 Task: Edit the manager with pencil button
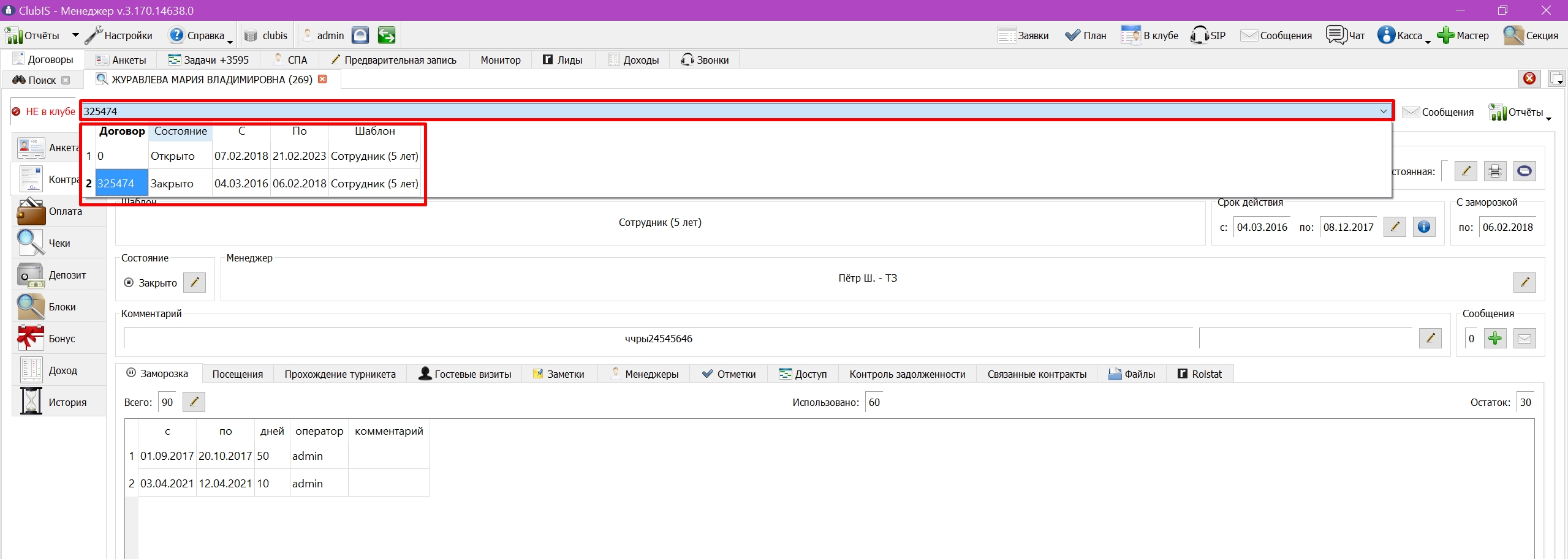(x=1524, y=282)
